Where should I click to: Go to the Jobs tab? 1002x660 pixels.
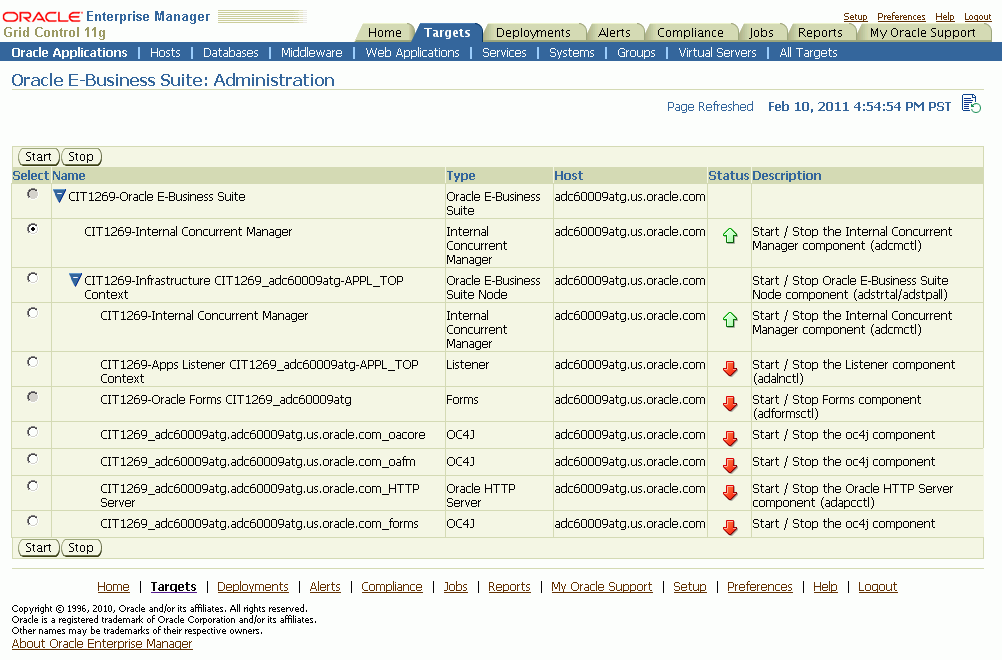tap(761, 33)
